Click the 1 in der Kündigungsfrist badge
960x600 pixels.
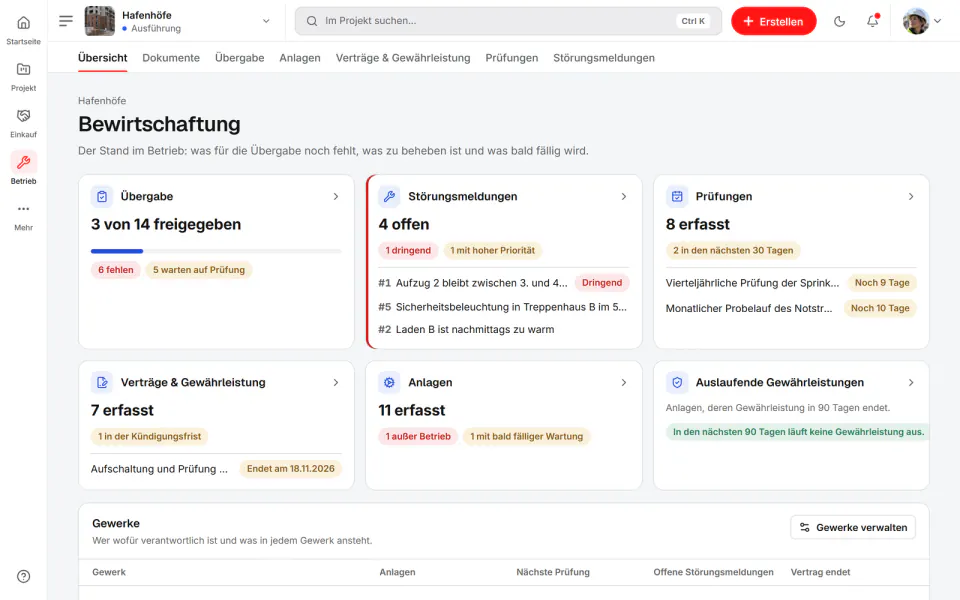pyautogui.click(x=149, y=437)
